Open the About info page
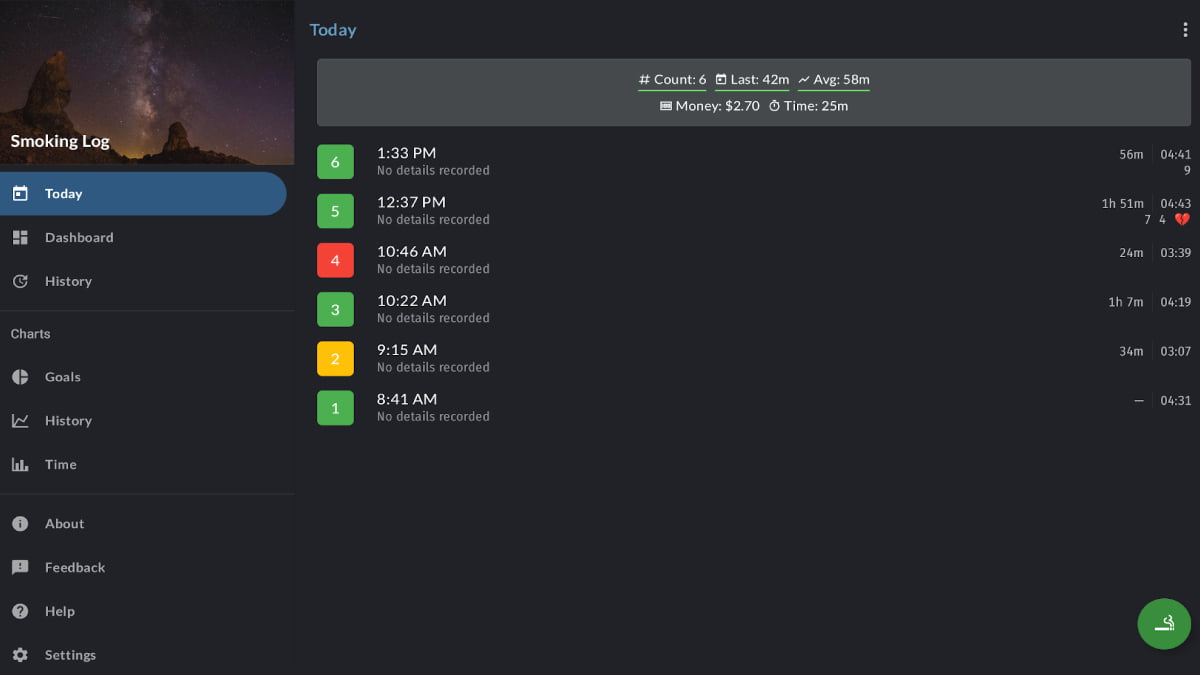Viewport: 1200px width, 675px height. pos(64,524)
